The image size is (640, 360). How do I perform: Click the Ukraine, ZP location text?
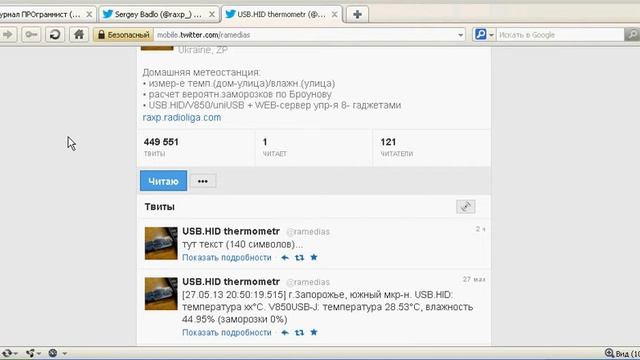pyautogui.click(x=203, y=50)
